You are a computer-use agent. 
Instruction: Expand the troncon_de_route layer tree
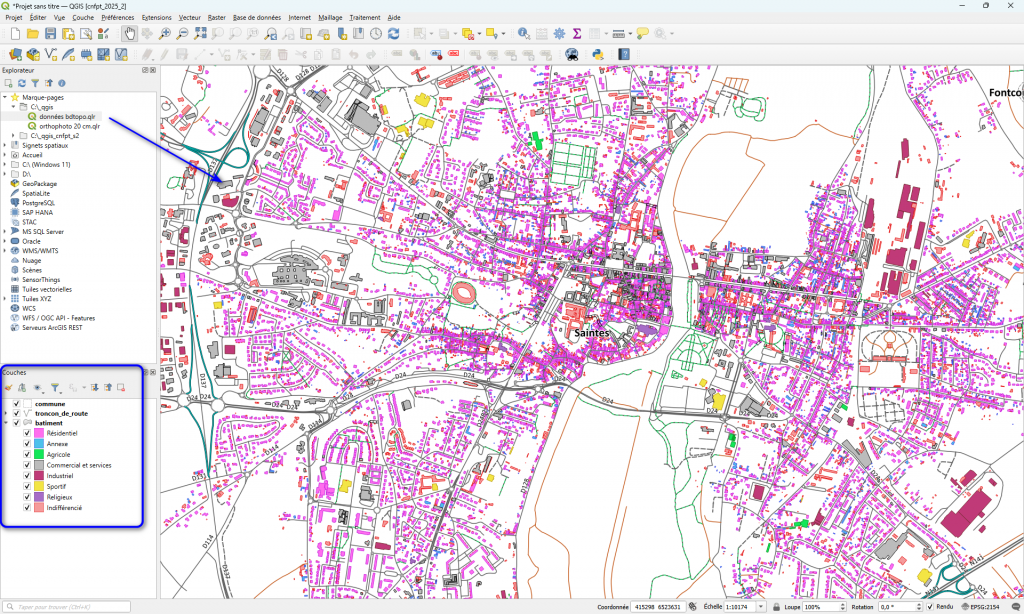click(x=7, y=414)
